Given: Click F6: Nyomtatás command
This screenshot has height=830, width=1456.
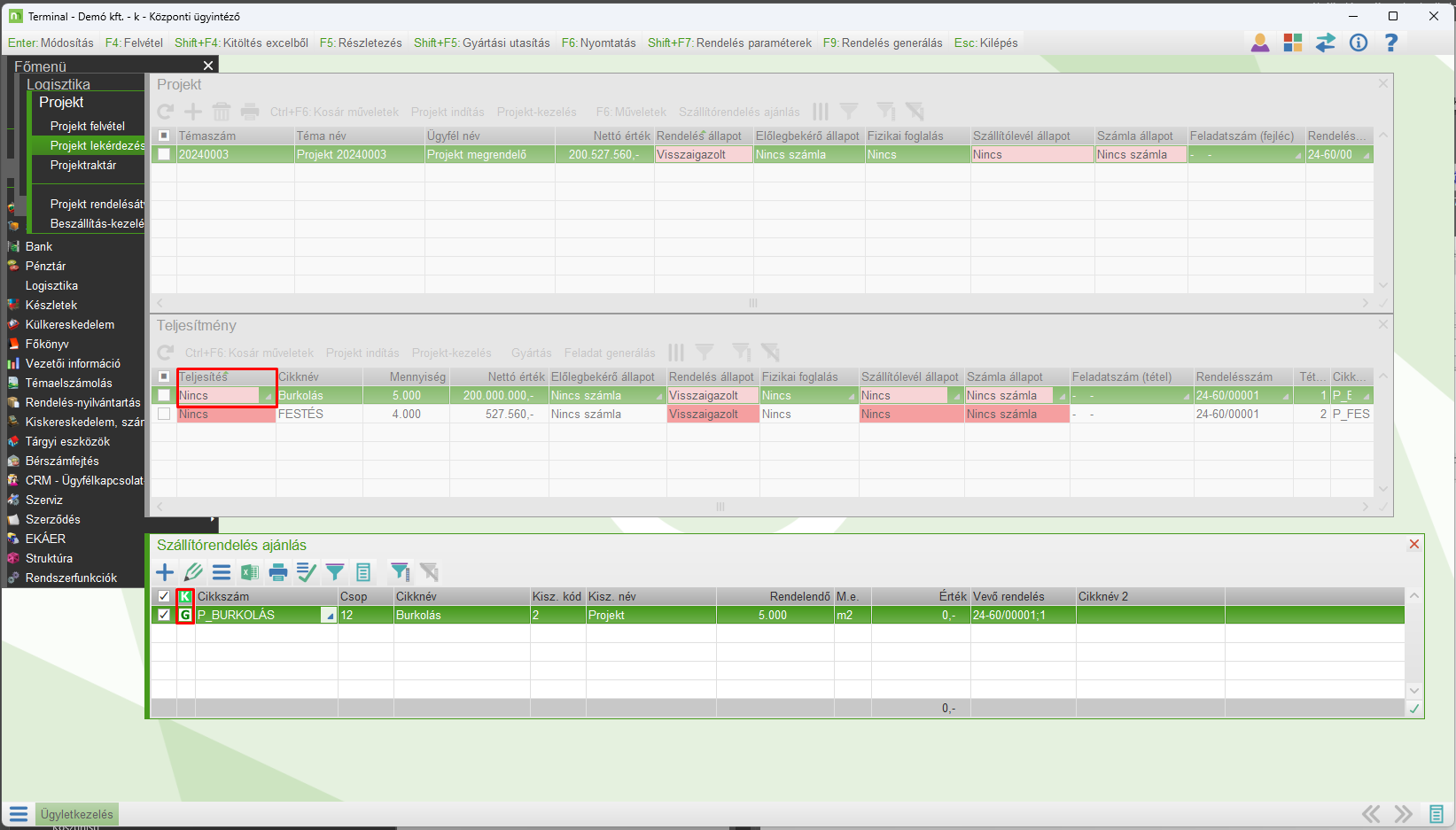Looking at the screenshot, I should coord(598,43).
